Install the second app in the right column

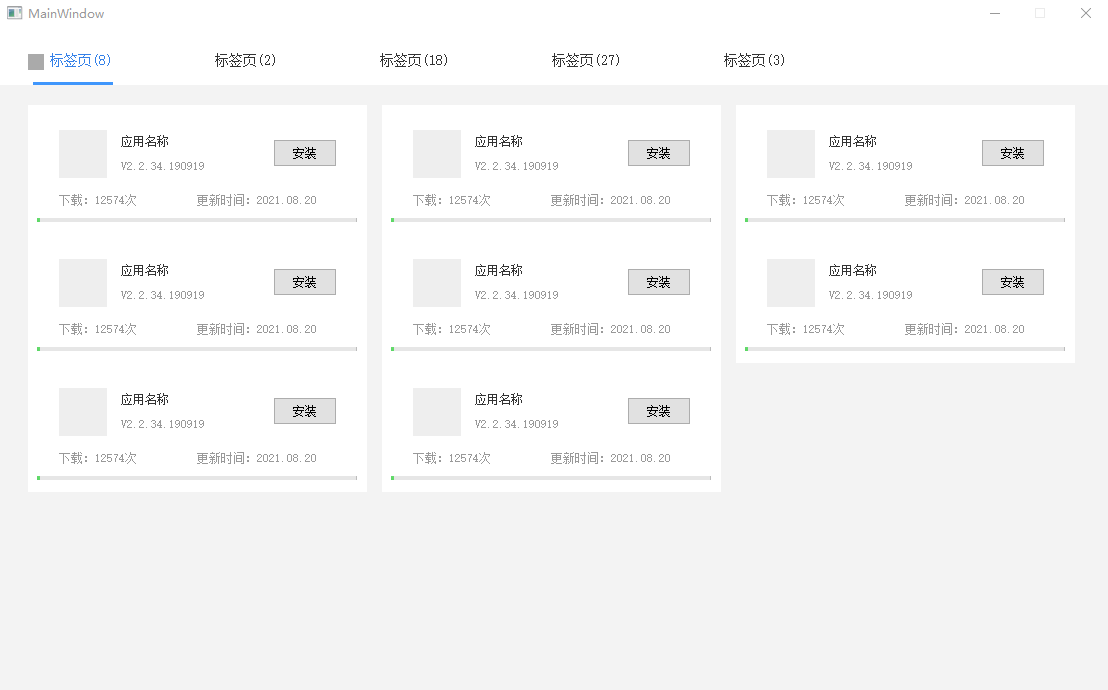coord(1012,282)
